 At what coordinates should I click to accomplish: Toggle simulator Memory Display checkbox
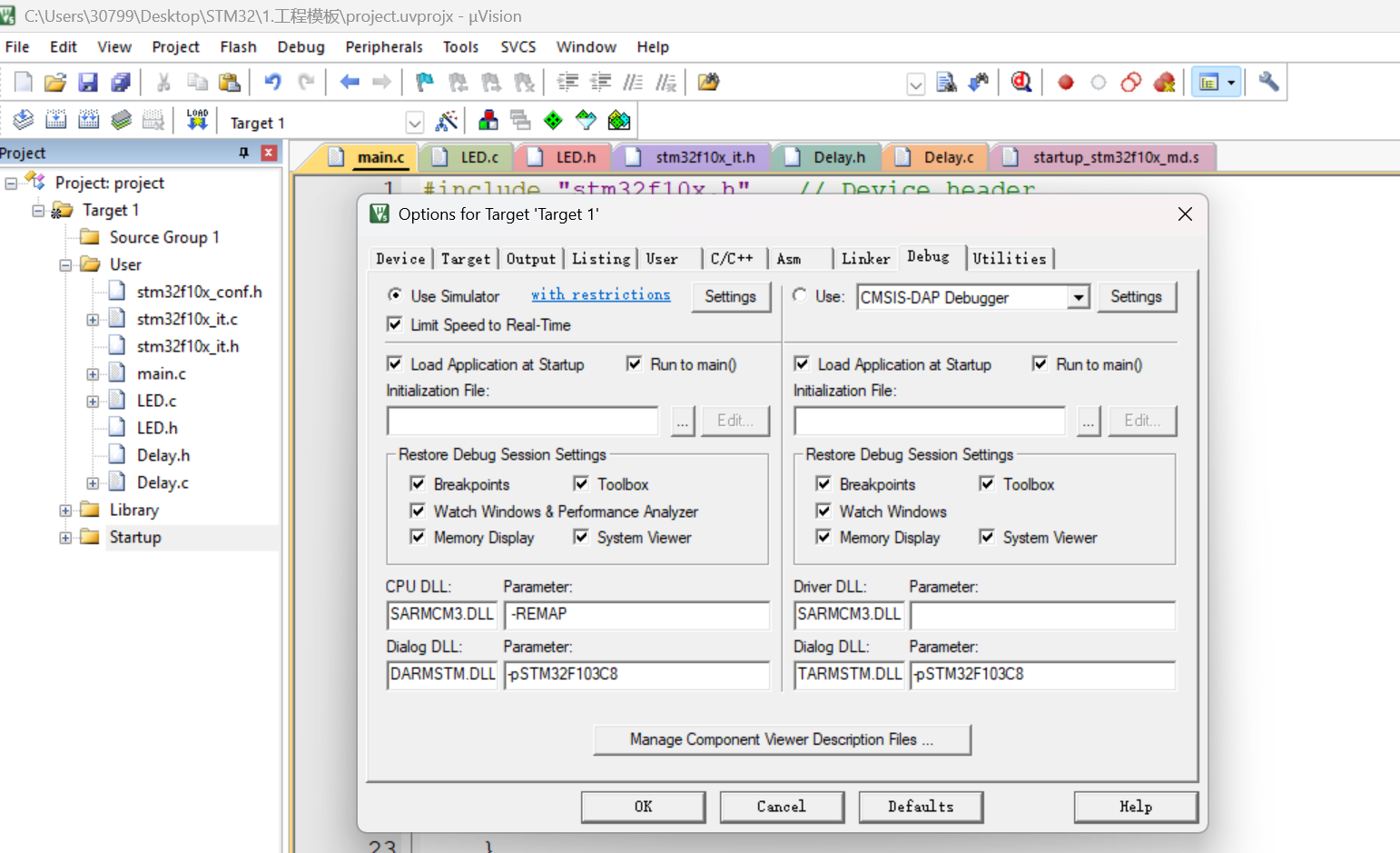(418, 537)
